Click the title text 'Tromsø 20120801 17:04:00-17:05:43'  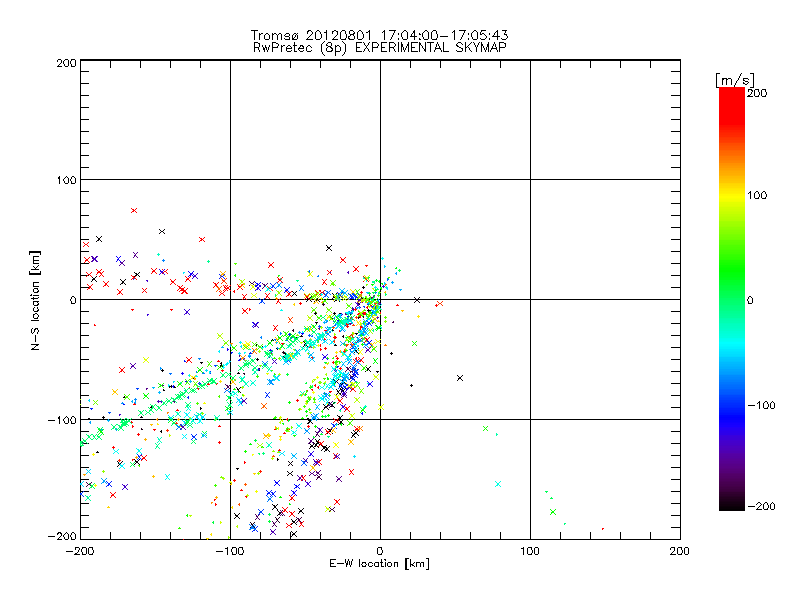pyautogui.click(x=380, y=35)
